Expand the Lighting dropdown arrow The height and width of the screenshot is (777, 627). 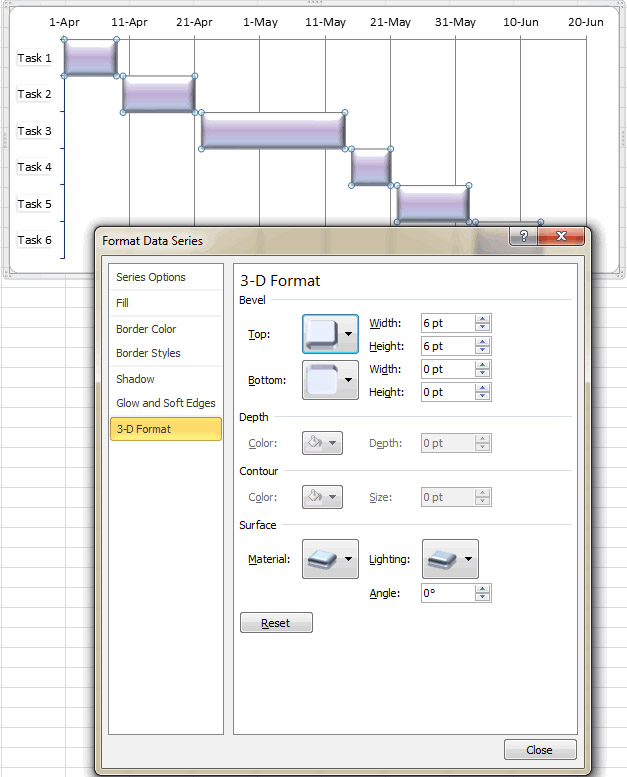468,560
